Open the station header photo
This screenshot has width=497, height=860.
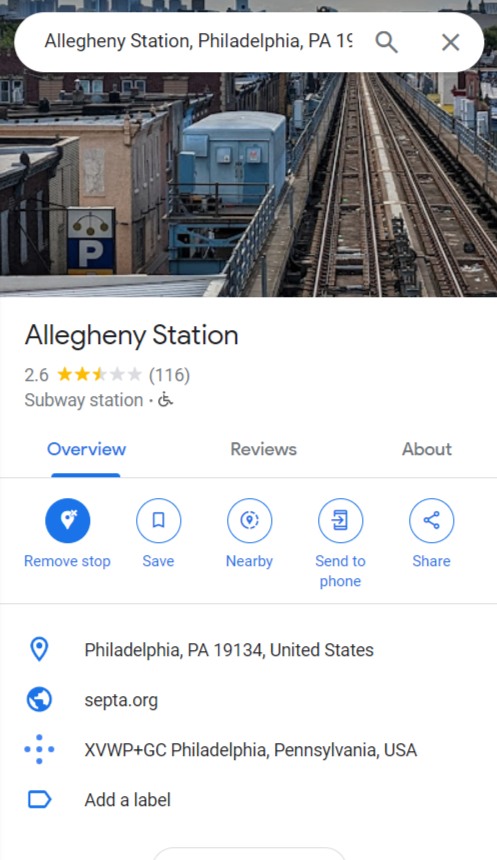[x=248, y=184]
